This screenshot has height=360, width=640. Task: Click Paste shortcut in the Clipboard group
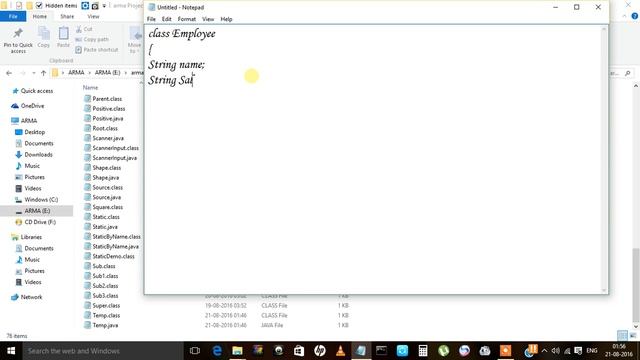coord(97,50)
